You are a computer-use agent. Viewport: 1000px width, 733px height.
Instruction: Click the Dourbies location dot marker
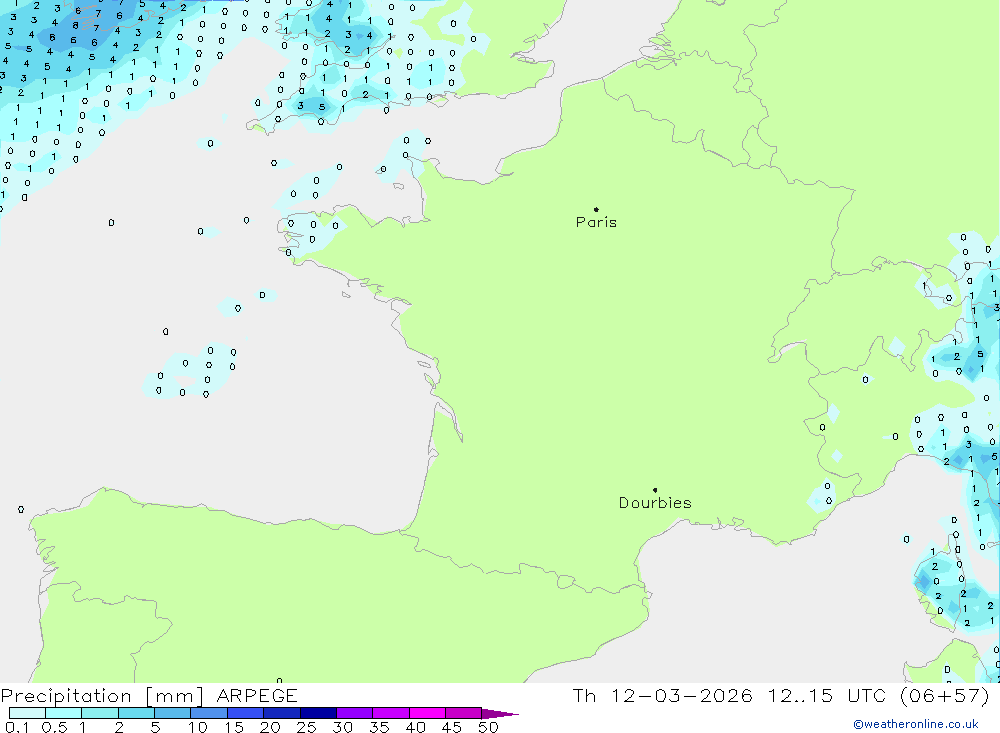(x=655, y=490)
